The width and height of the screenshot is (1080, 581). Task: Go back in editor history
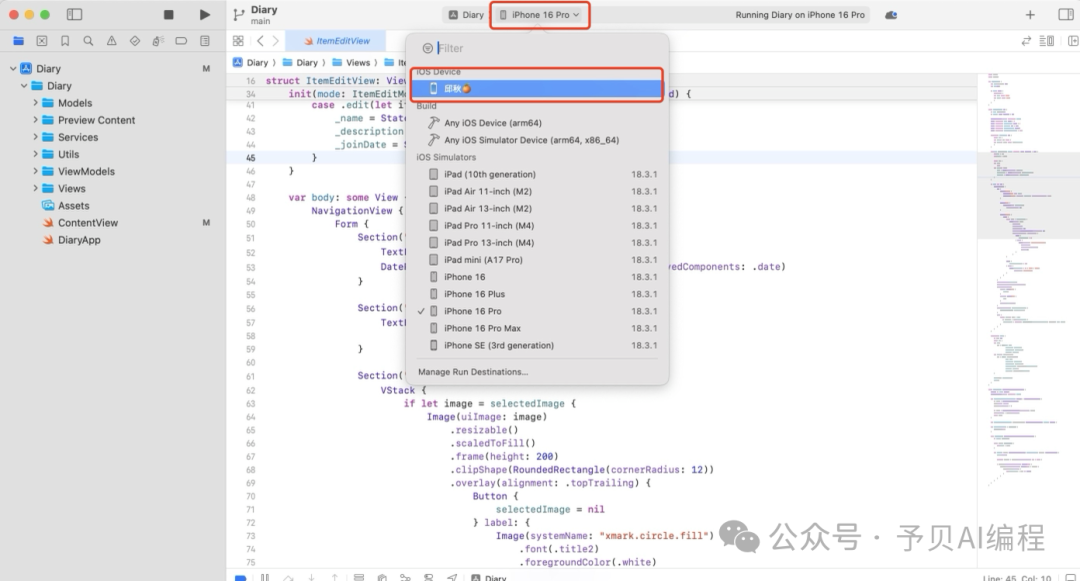260,41
